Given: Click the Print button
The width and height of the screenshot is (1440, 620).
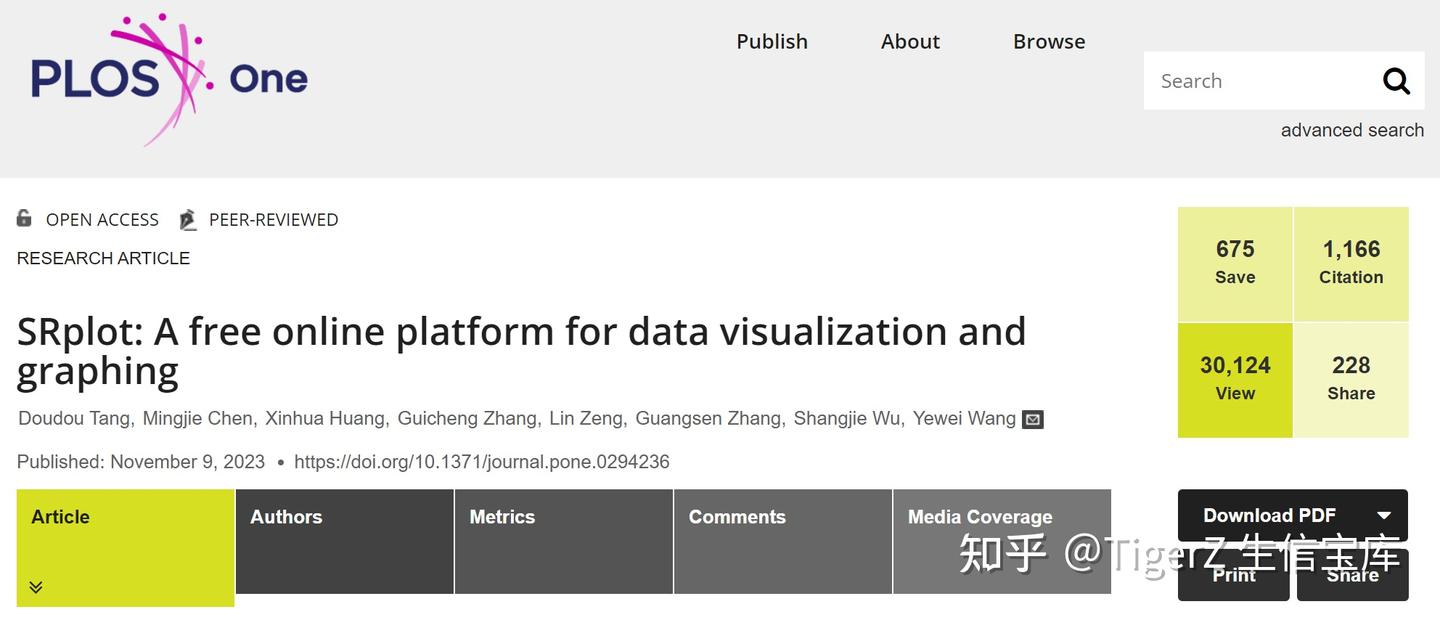Looking at the screenshot, I should (1233, 575).
